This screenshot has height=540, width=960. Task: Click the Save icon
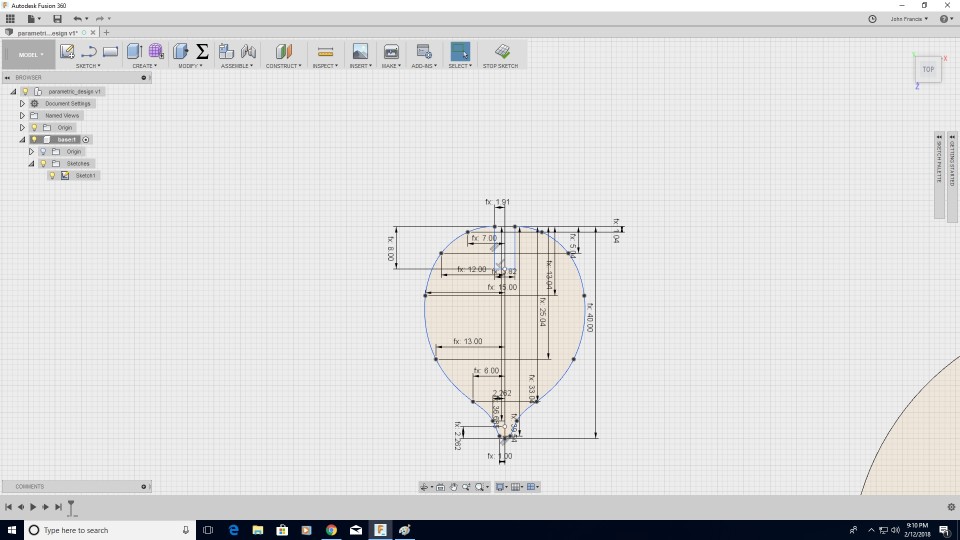point(57,19)
